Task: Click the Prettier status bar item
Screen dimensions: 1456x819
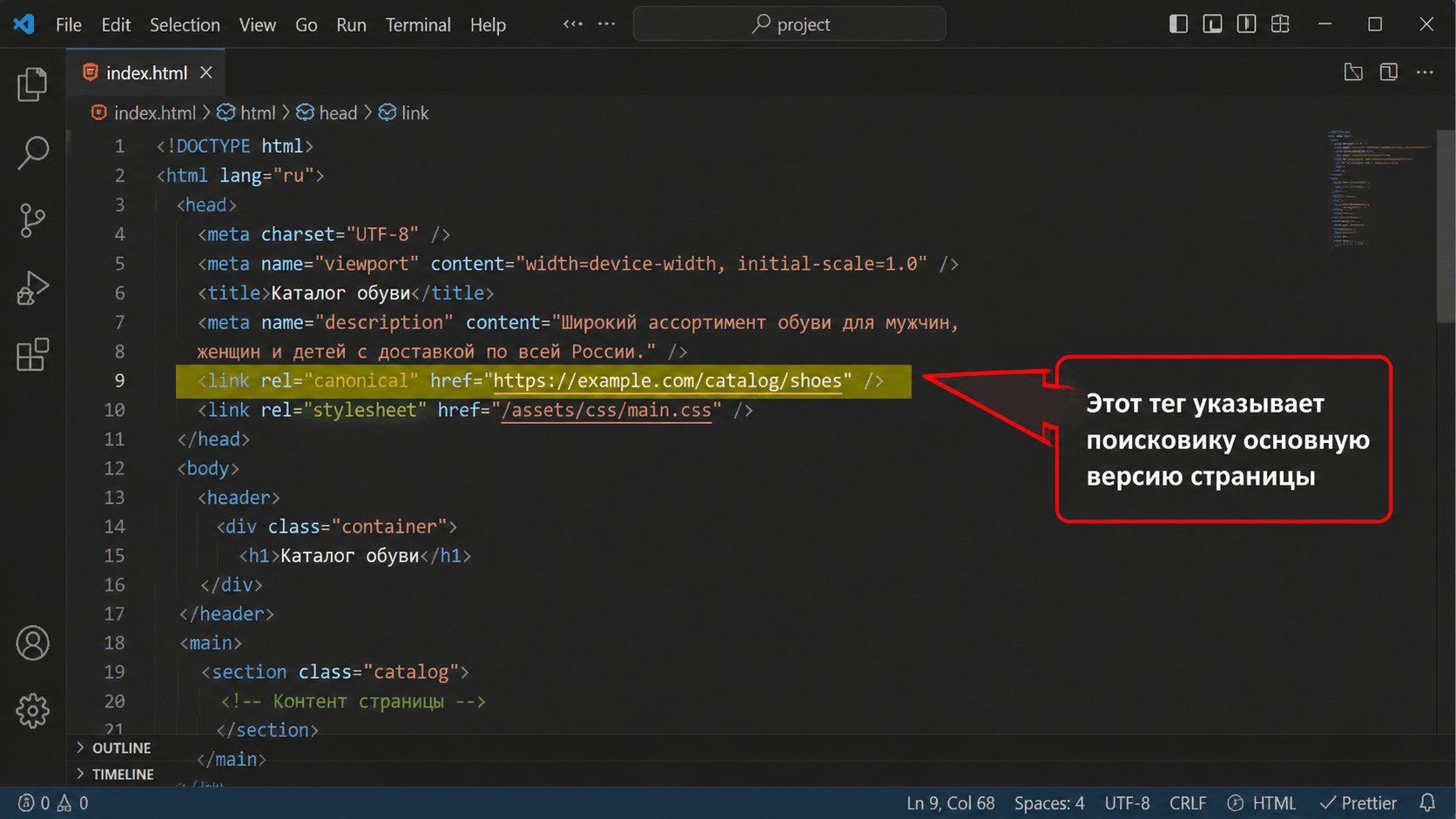Action: 1358,802
